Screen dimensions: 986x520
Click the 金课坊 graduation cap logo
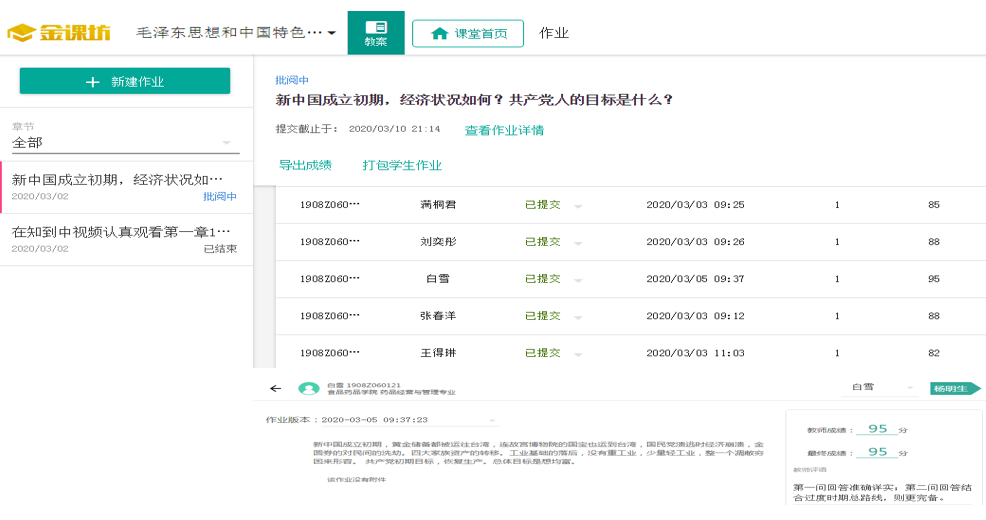click(22, 33)
